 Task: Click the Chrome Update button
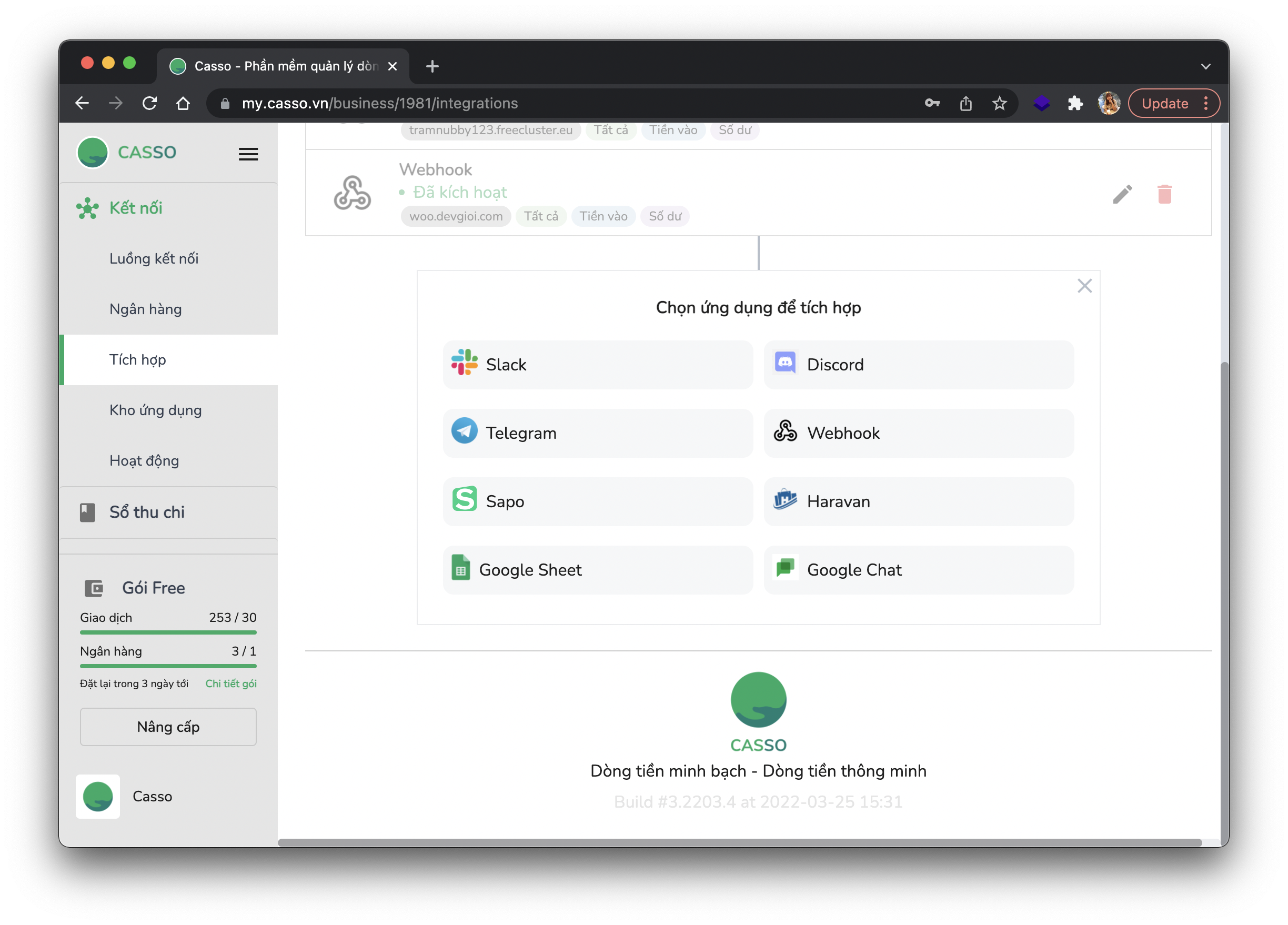[x=1165, y=103]
